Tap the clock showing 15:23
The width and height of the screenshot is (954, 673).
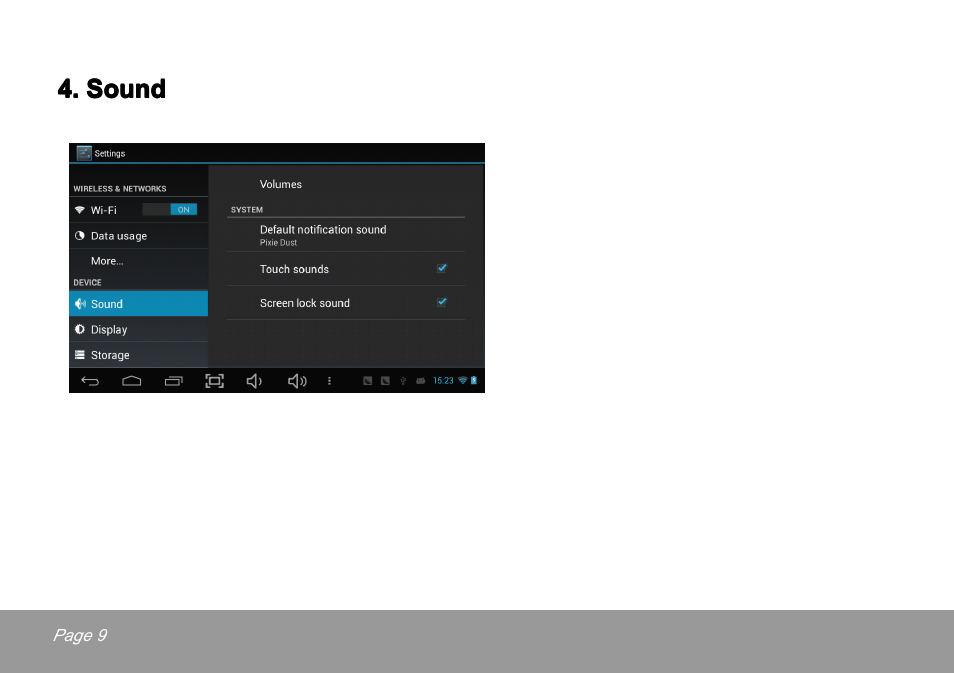443,381
